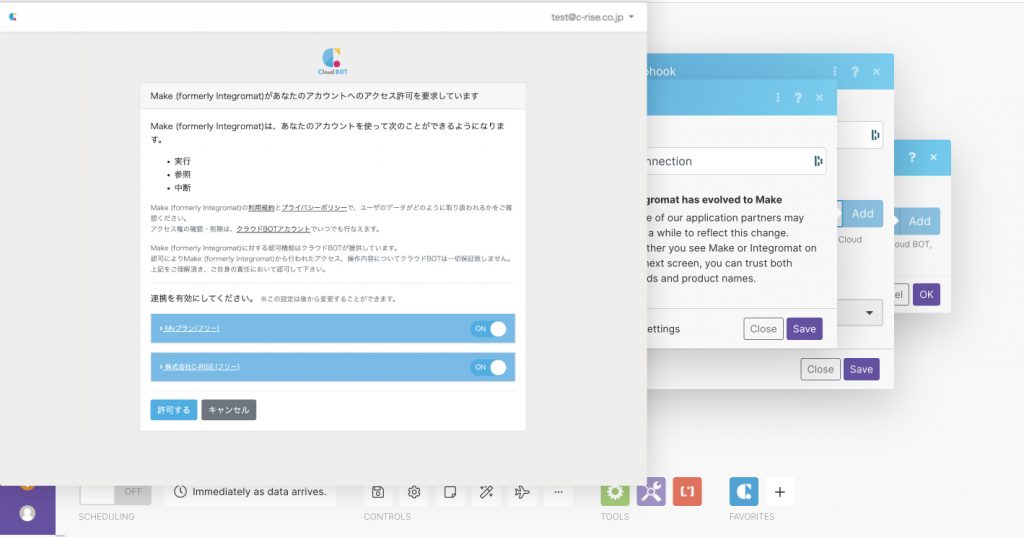Close the connection dialog with its X

click(820, 97)
